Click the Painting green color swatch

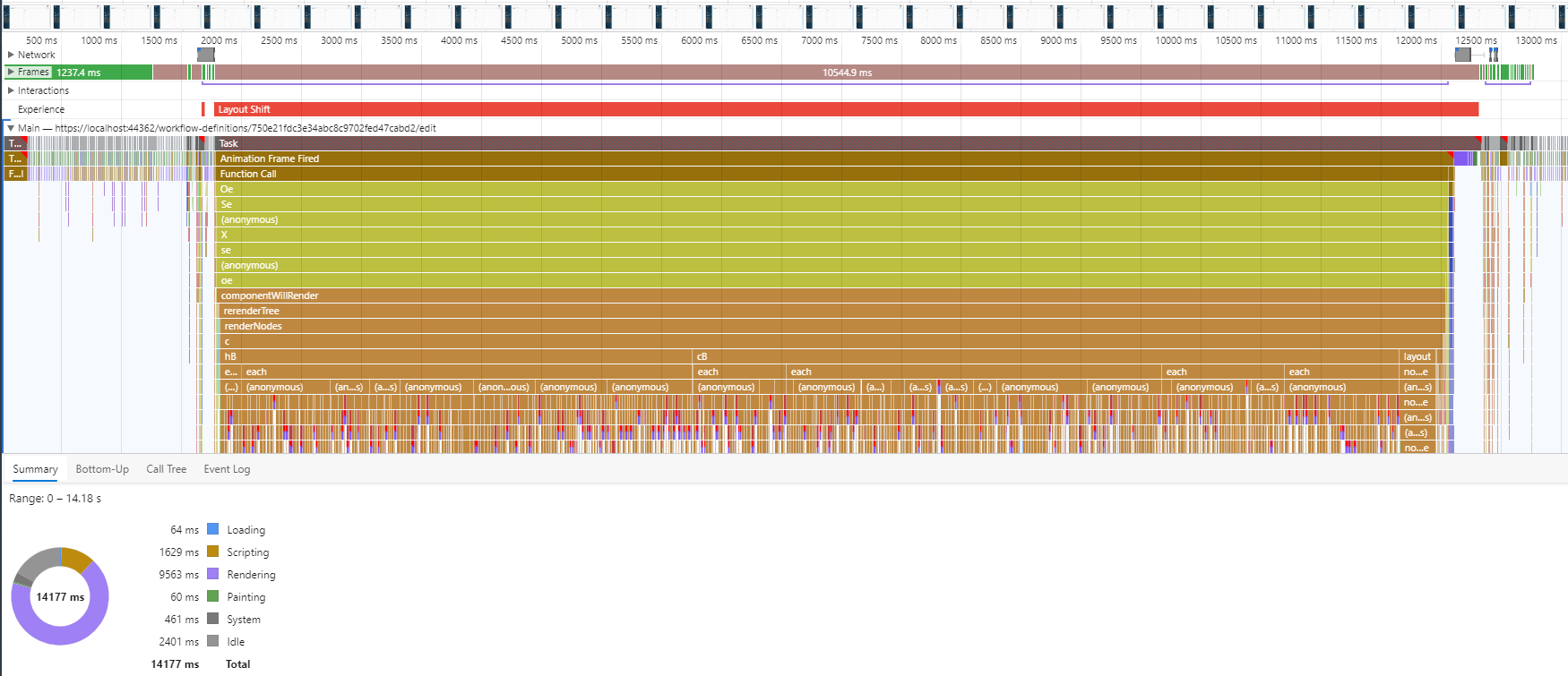[x=213, y=596]
